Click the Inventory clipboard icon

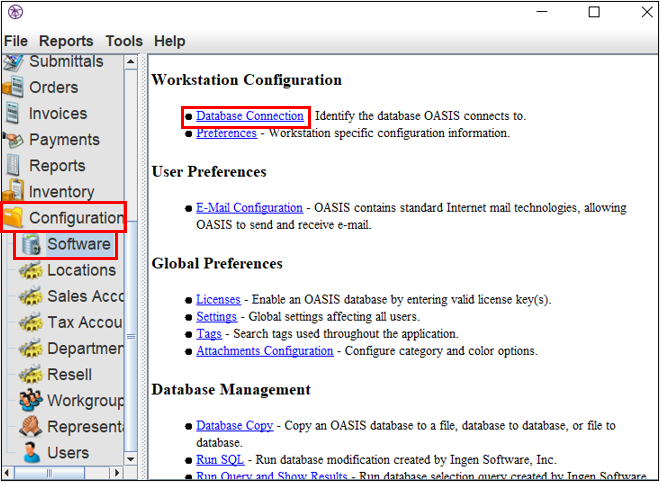13,191
